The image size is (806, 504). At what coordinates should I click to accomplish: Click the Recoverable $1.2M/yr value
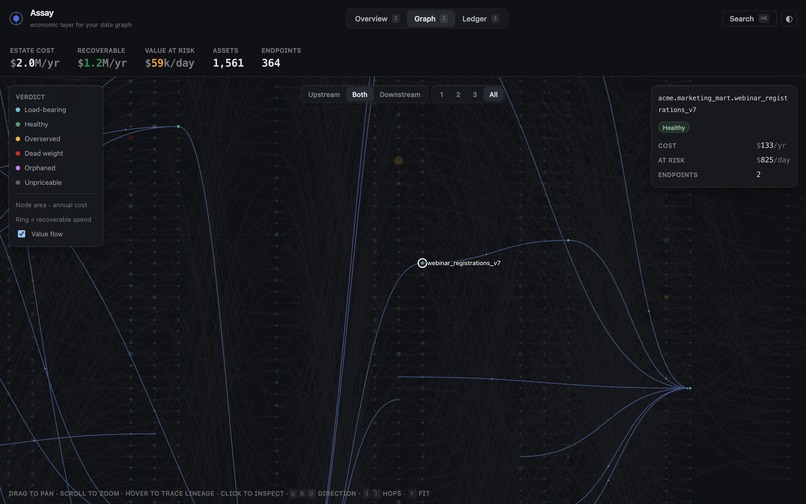102,63
